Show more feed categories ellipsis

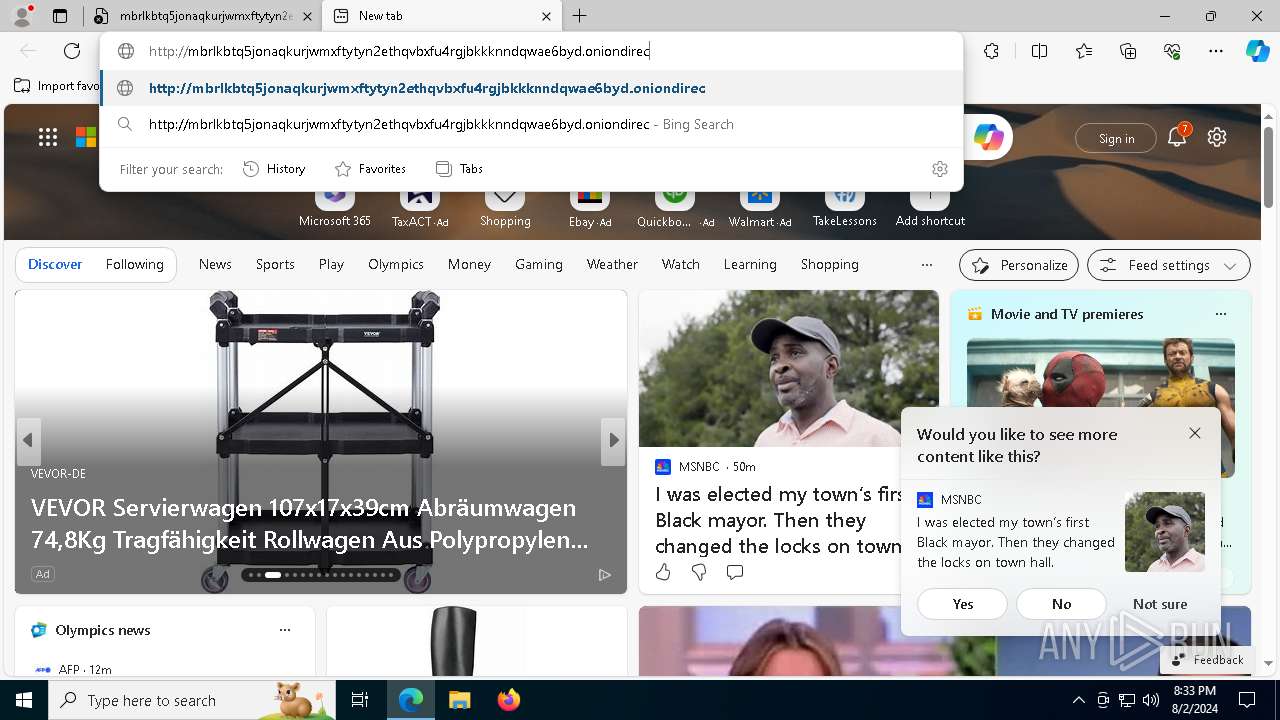[927, 265]
